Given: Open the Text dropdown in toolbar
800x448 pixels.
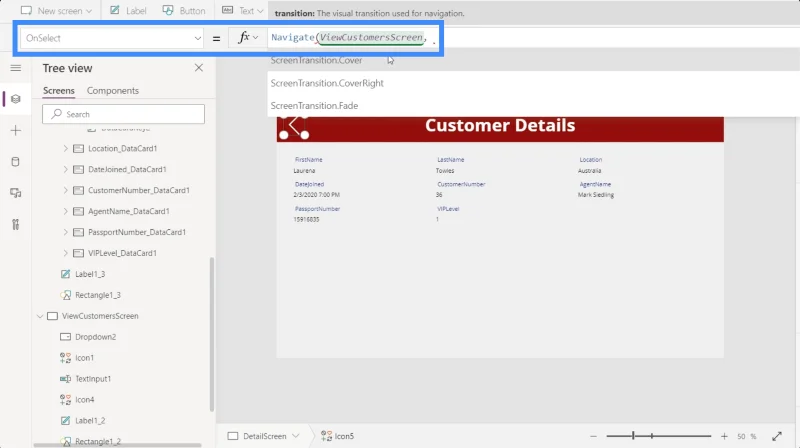Looking at the screenshot, I should (x=243, y=11).
